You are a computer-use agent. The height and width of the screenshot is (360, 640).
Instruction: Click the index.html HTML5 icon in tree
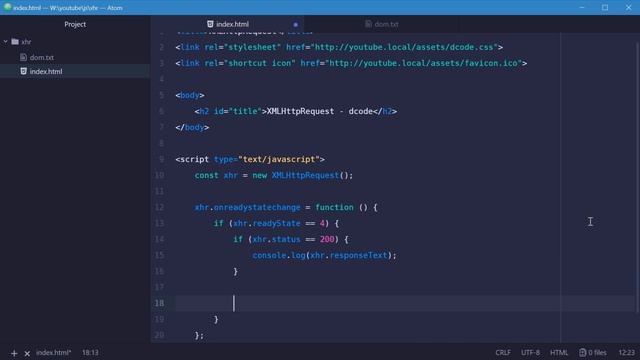coord(23,71)
